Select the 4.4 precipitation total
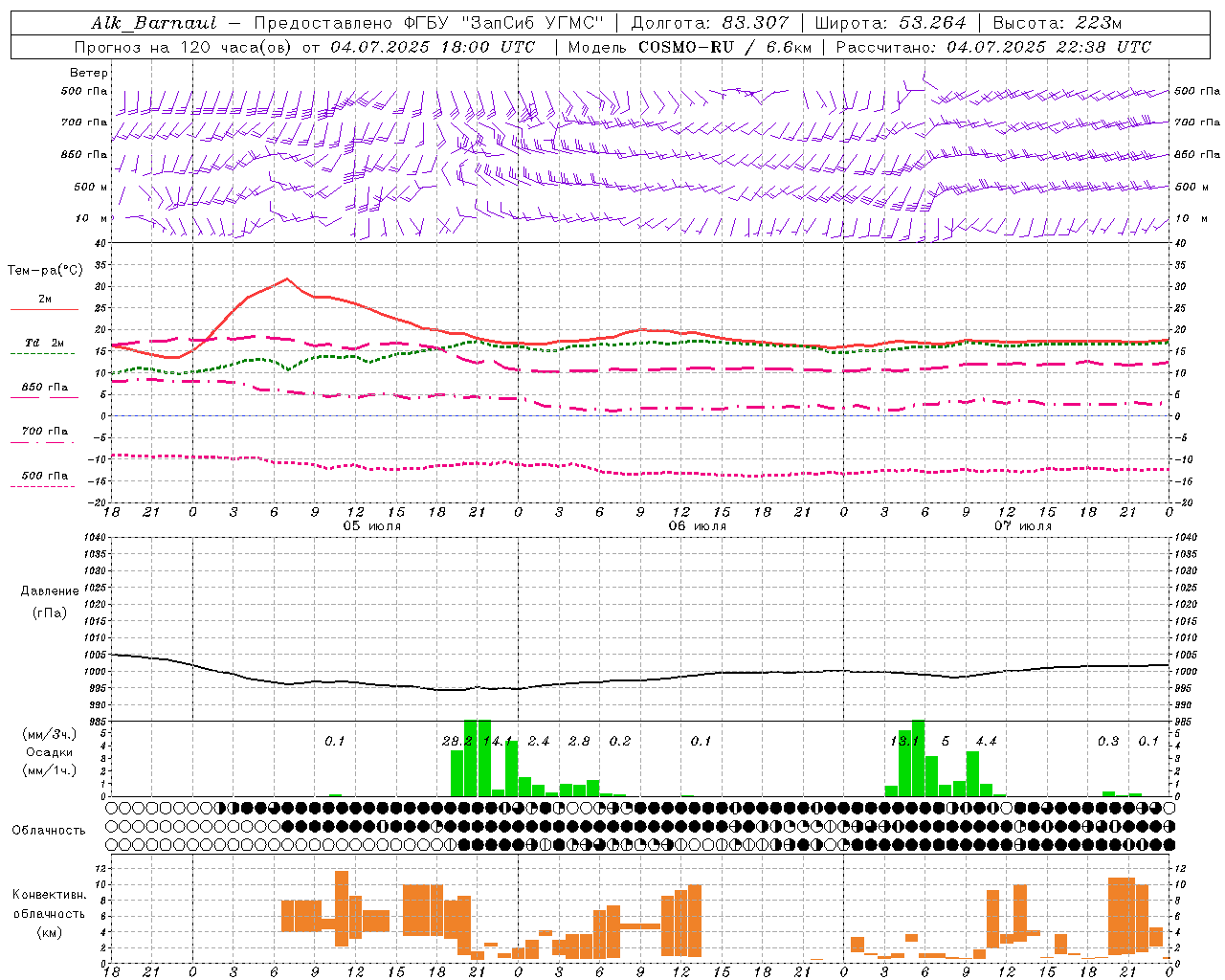 tap(986, 741)
